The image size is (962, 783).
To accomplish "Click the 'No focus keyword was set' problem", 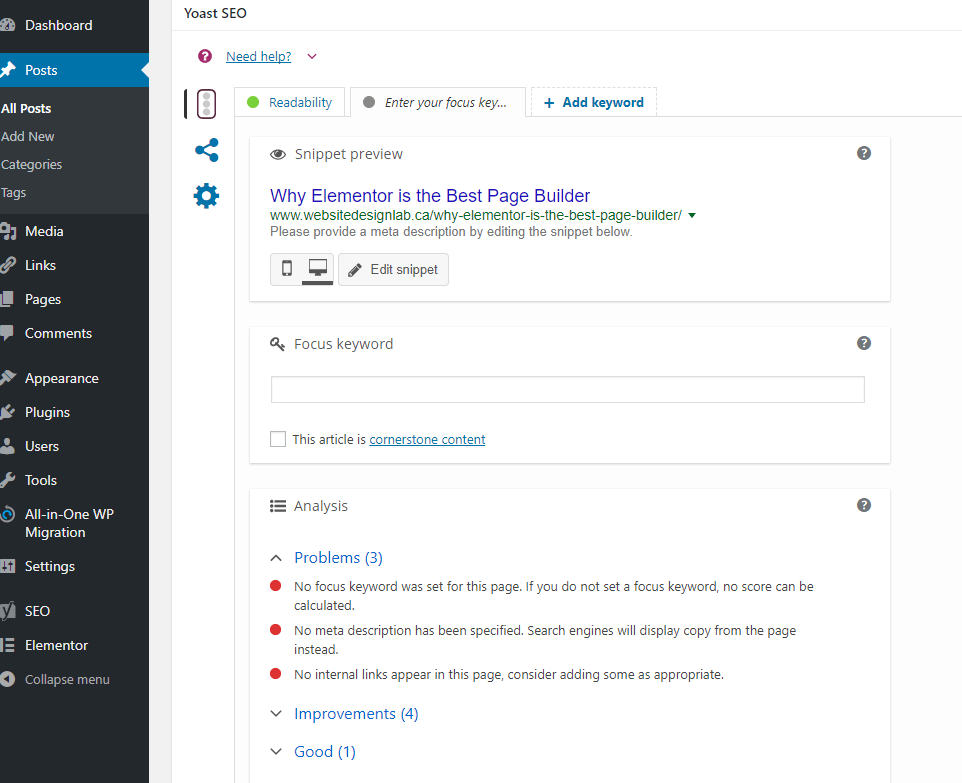I will 553,596.
